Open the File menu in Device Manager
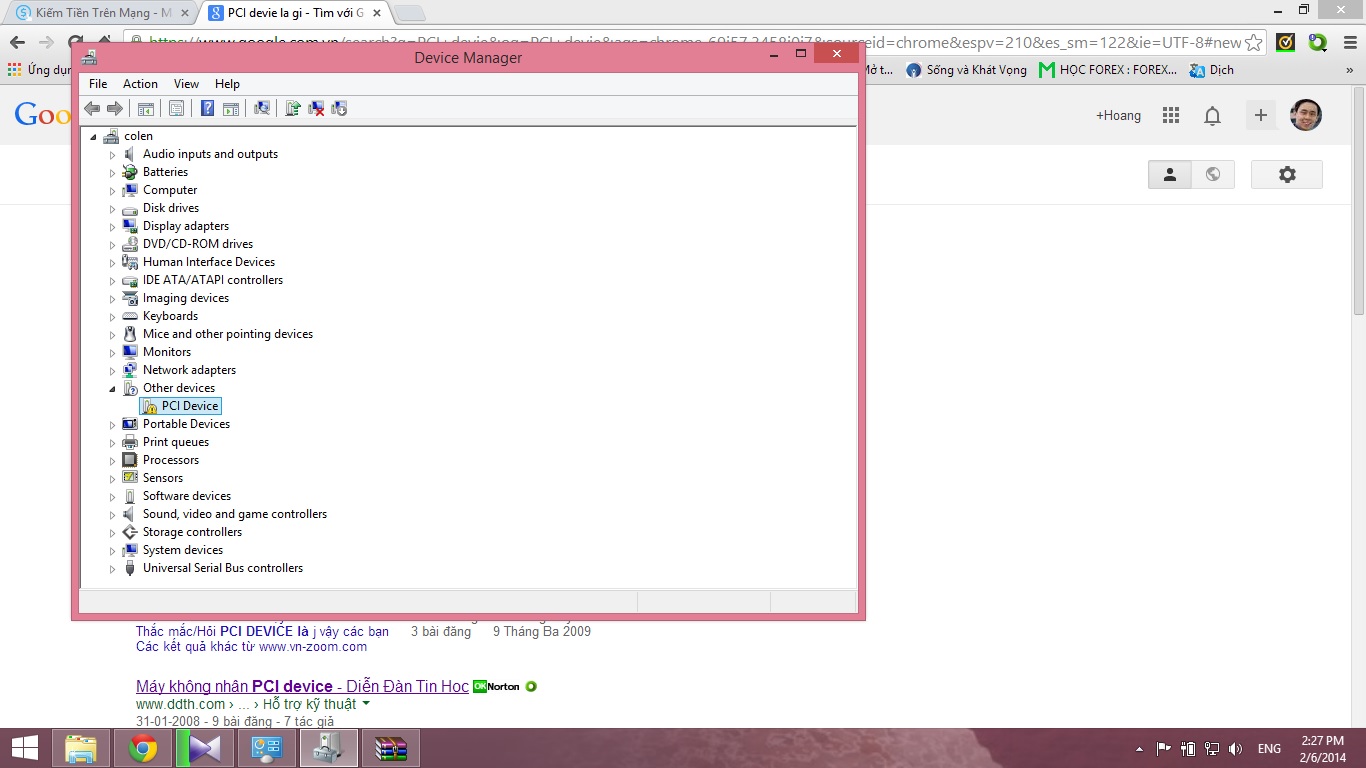This screenshot has width=1366, height=768. (98, 84)
